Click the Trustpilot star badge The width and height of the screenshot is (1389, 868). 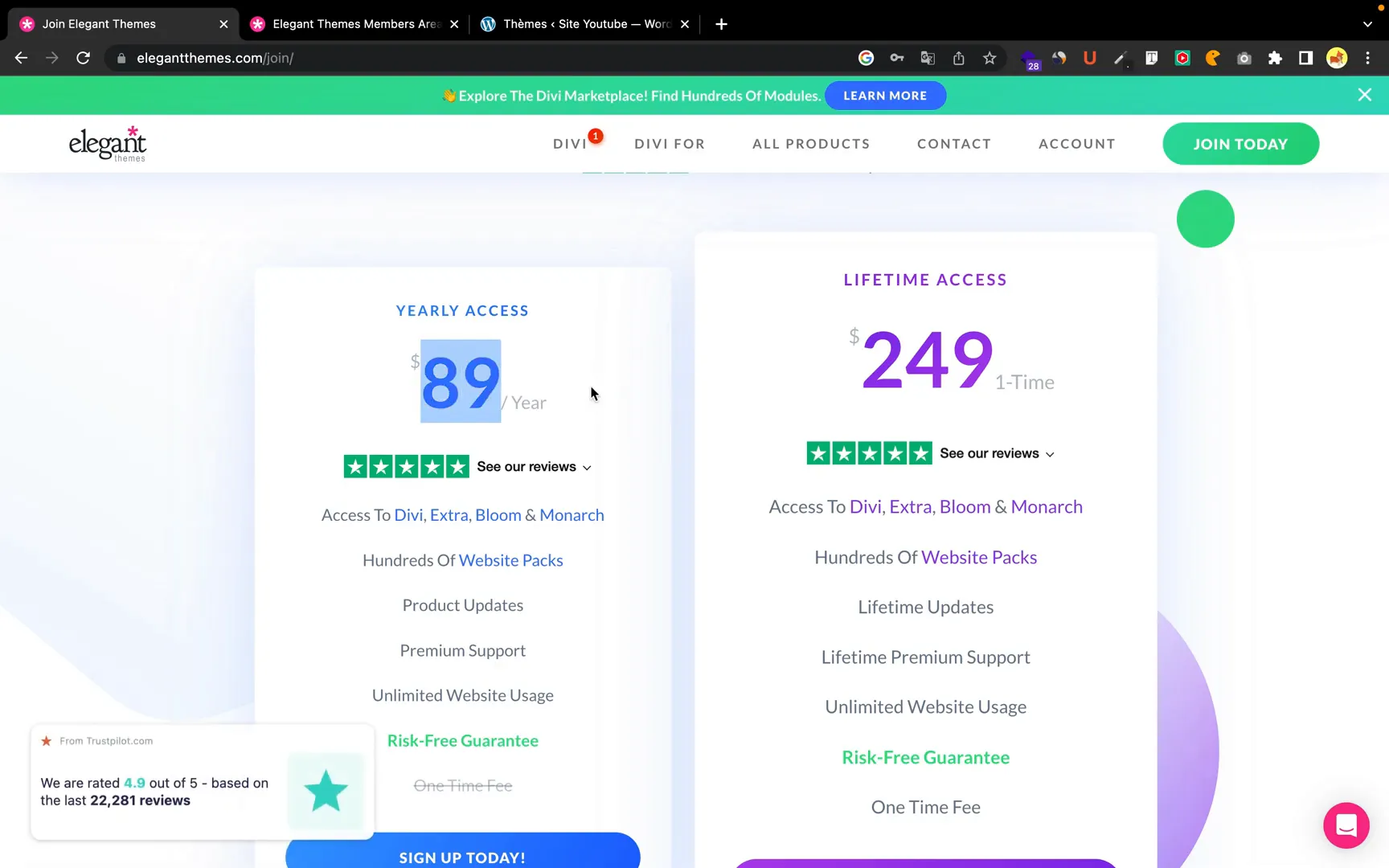tap(326, 791)
